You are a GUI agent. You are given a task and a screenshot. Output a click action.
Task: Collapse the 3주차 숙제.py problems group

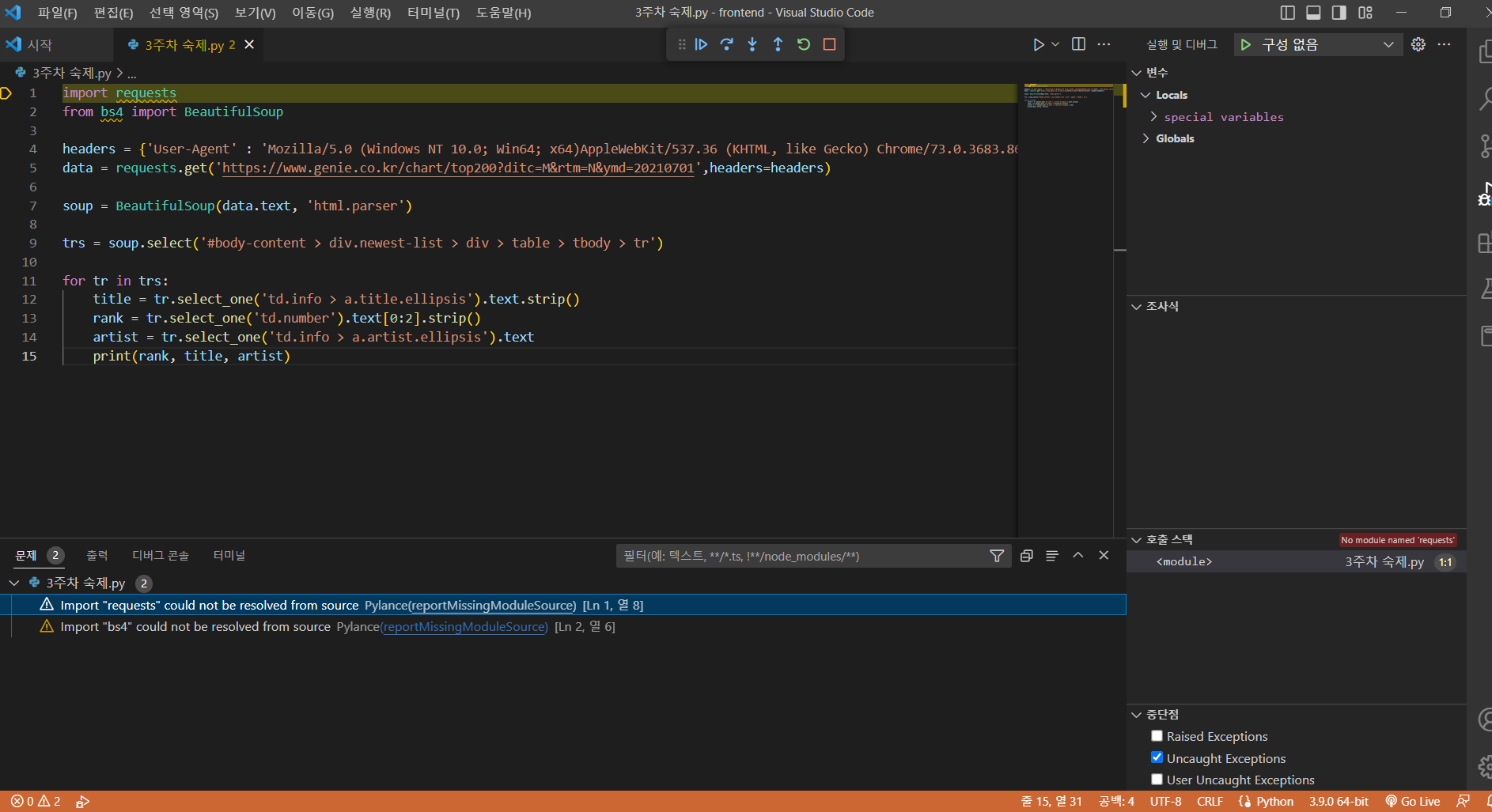pyautogui.click(x=14, y=584)
